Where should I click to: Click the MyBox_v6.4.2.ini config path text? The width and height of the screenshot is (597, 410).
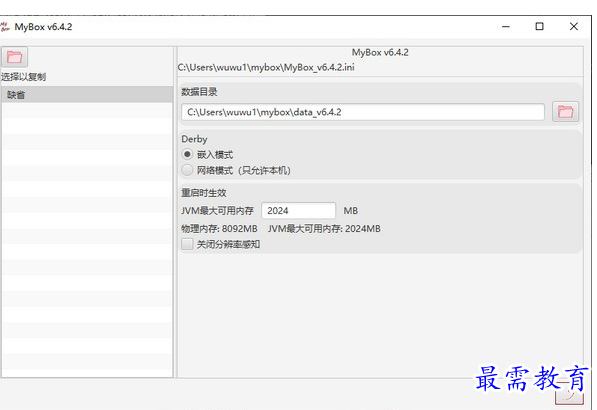click(266, 67)
